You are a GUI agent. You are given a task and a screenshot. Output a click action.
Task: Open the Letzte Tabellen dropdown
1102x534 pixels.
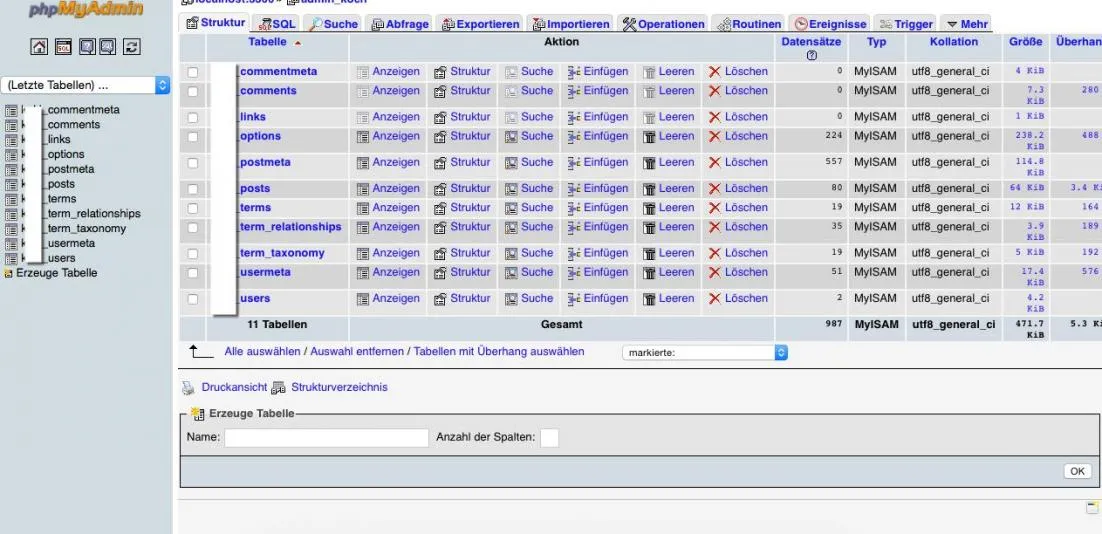pos(86,86)
